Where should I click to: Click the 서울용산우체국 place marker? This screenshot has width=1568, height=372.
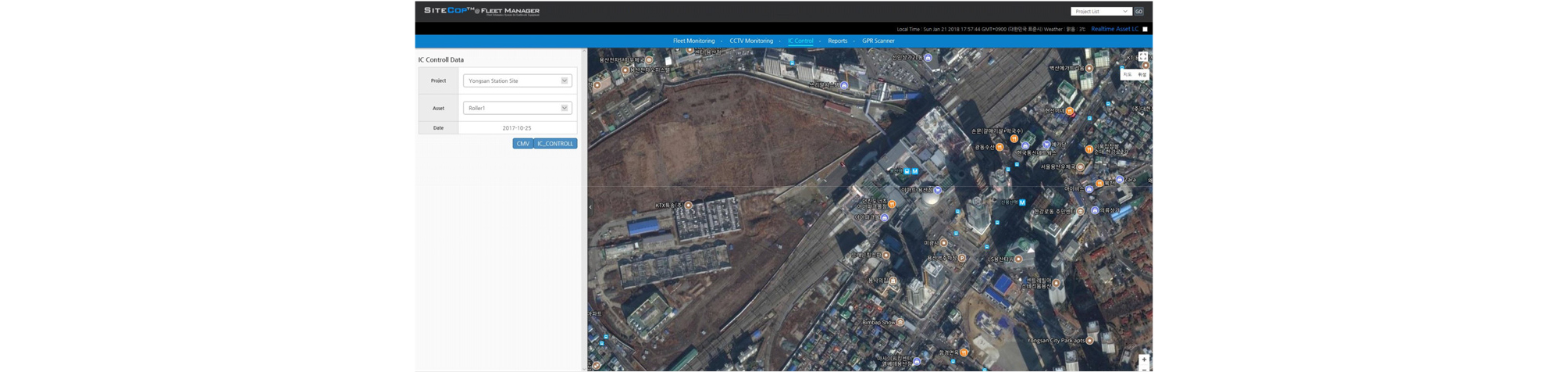pyautogui.click(x=1080, y=166)
